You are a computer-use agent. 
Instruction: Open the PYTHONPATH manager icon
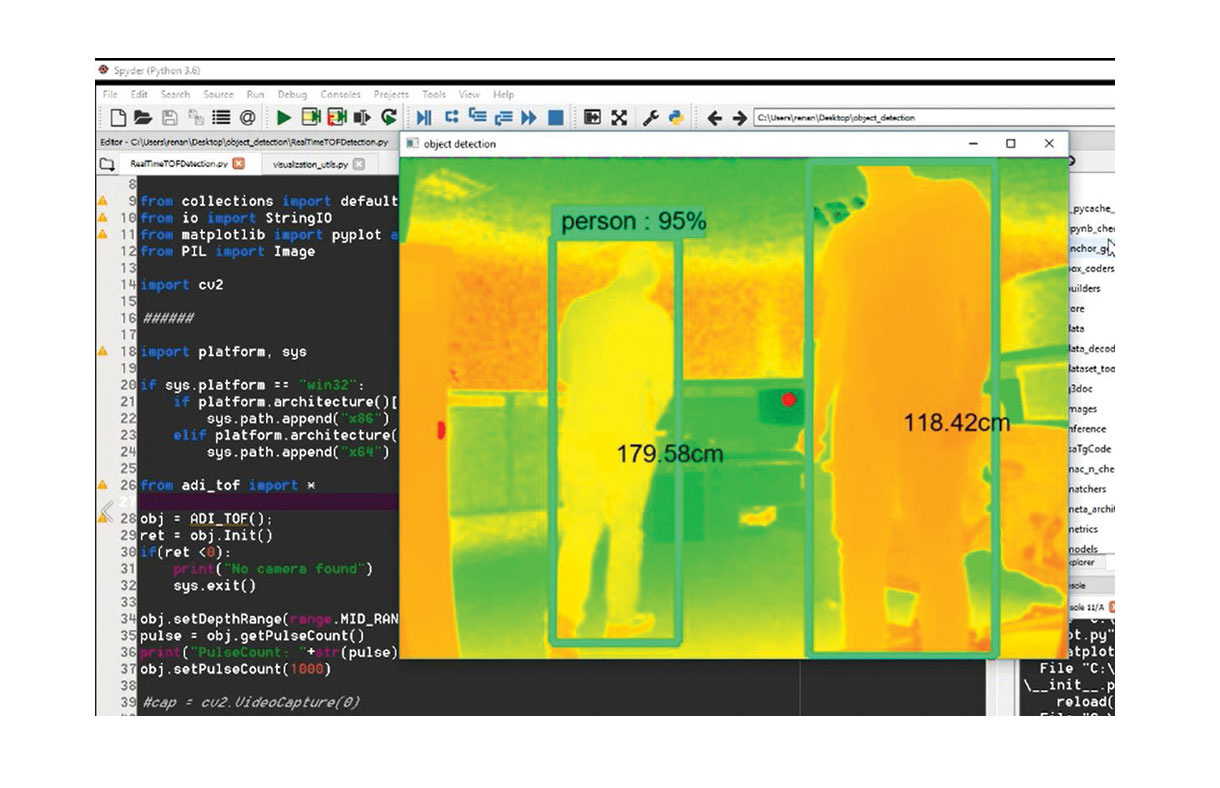coord(676,118)
